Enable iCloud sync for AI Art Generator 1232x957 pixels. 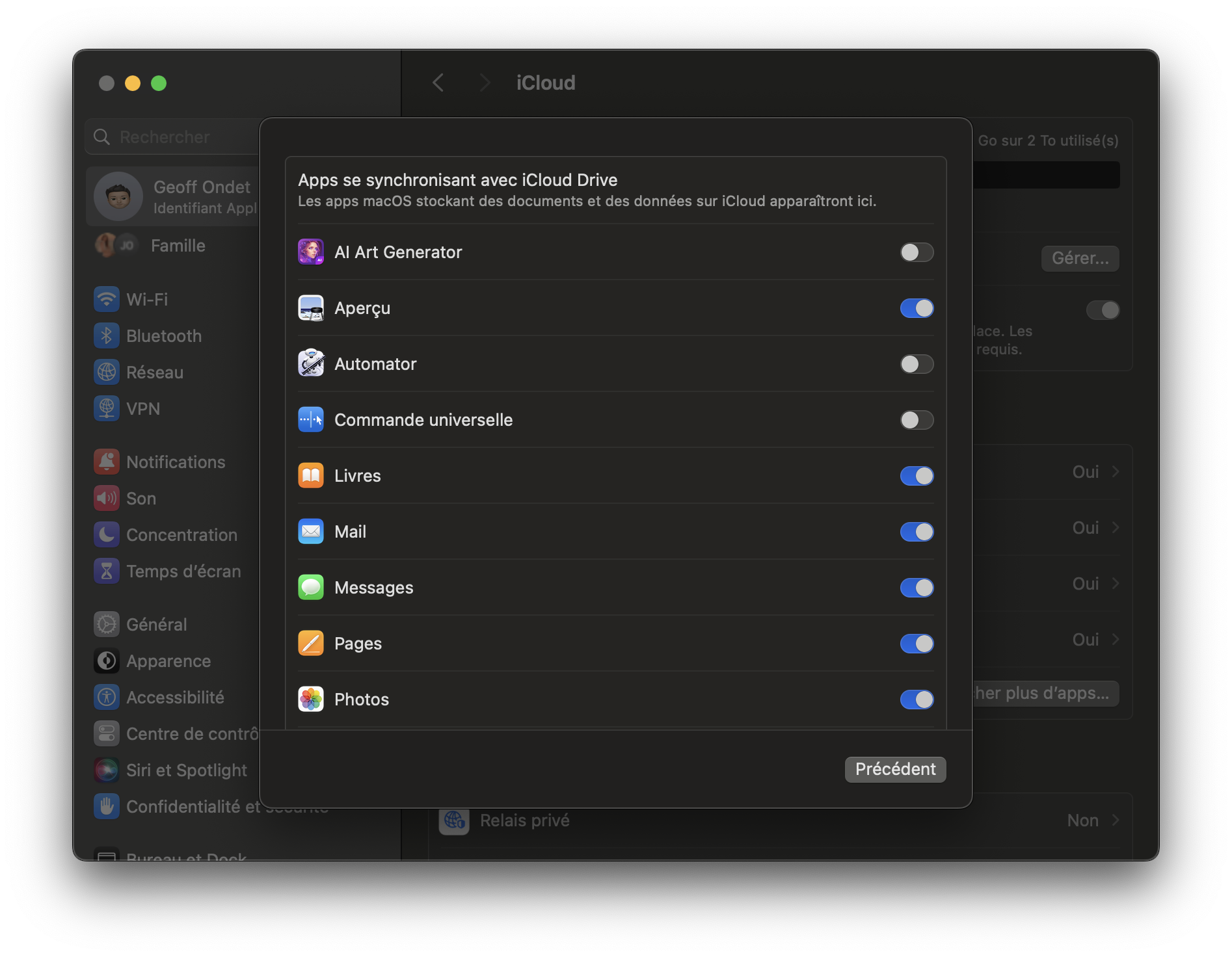(x=916, y=252)
